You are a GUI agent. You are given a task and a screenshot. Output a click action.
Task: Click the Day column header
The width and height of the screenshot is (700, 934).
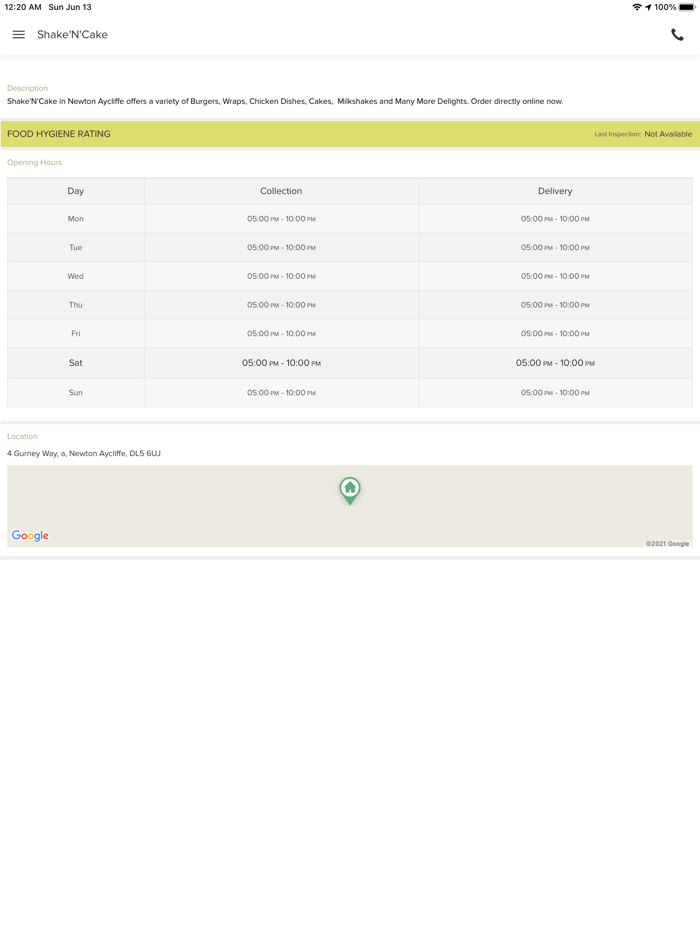pos(76,191)
